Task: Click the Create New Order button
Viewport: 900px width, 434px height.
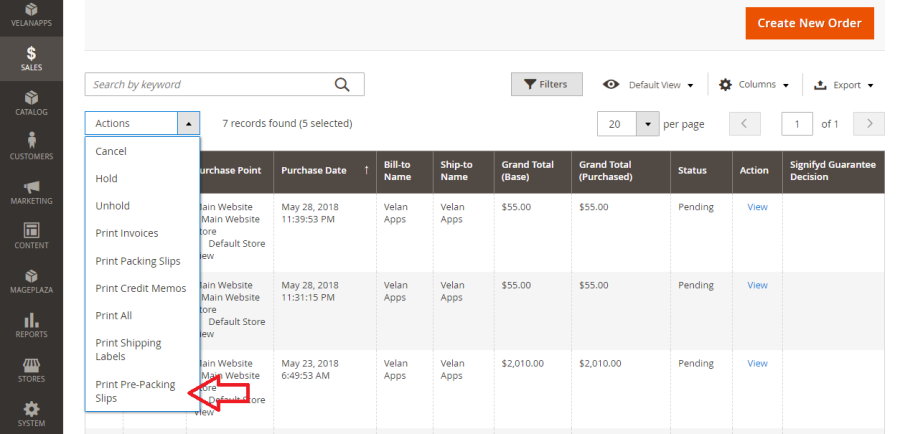Action: [x=809, y=23]
